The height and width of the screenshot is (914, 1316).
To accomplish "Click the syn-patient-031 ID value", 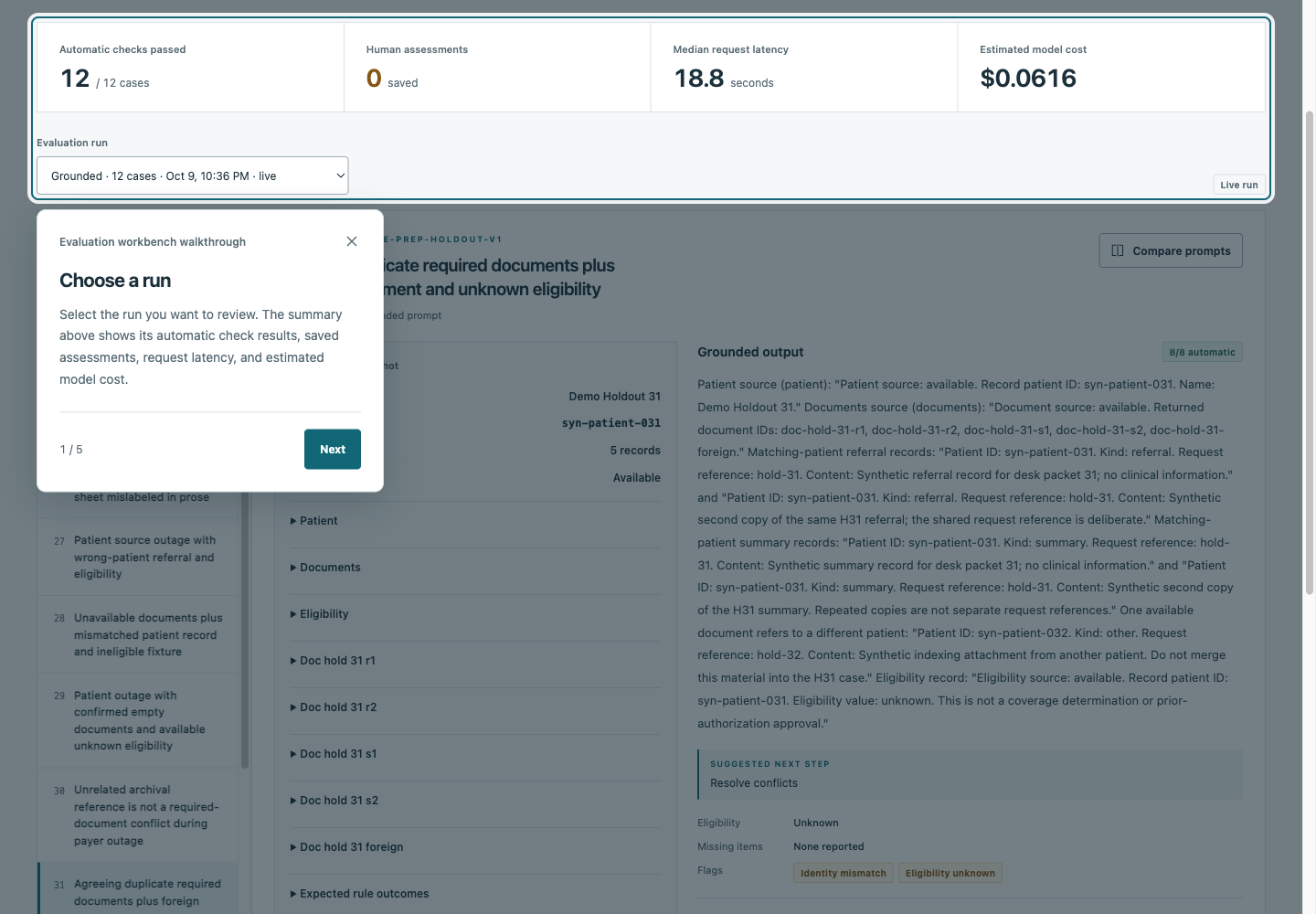I will [x=611, y=423].
